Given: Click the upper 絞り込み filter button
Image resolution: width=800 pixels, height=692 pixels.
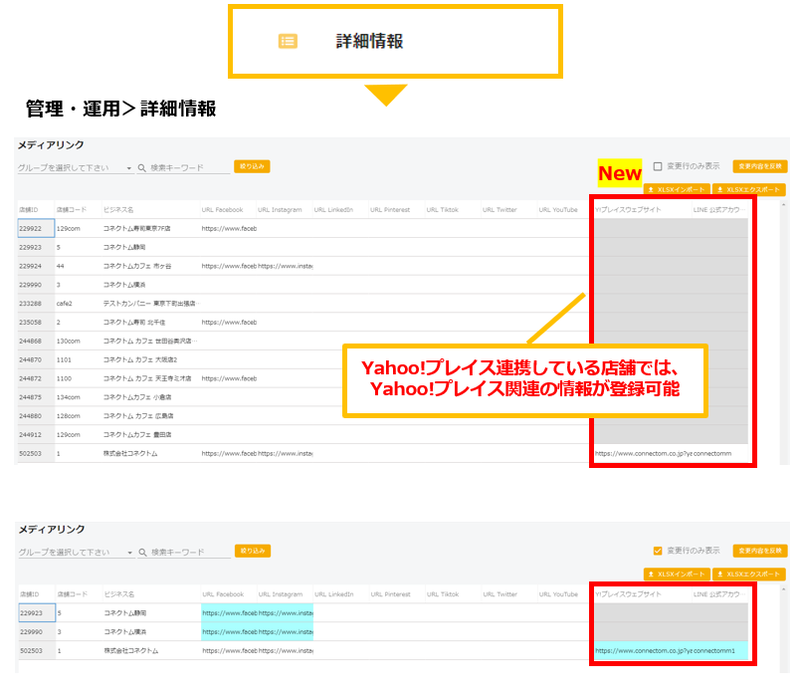Looking at the screenshot, I should [x=251, y=166].
